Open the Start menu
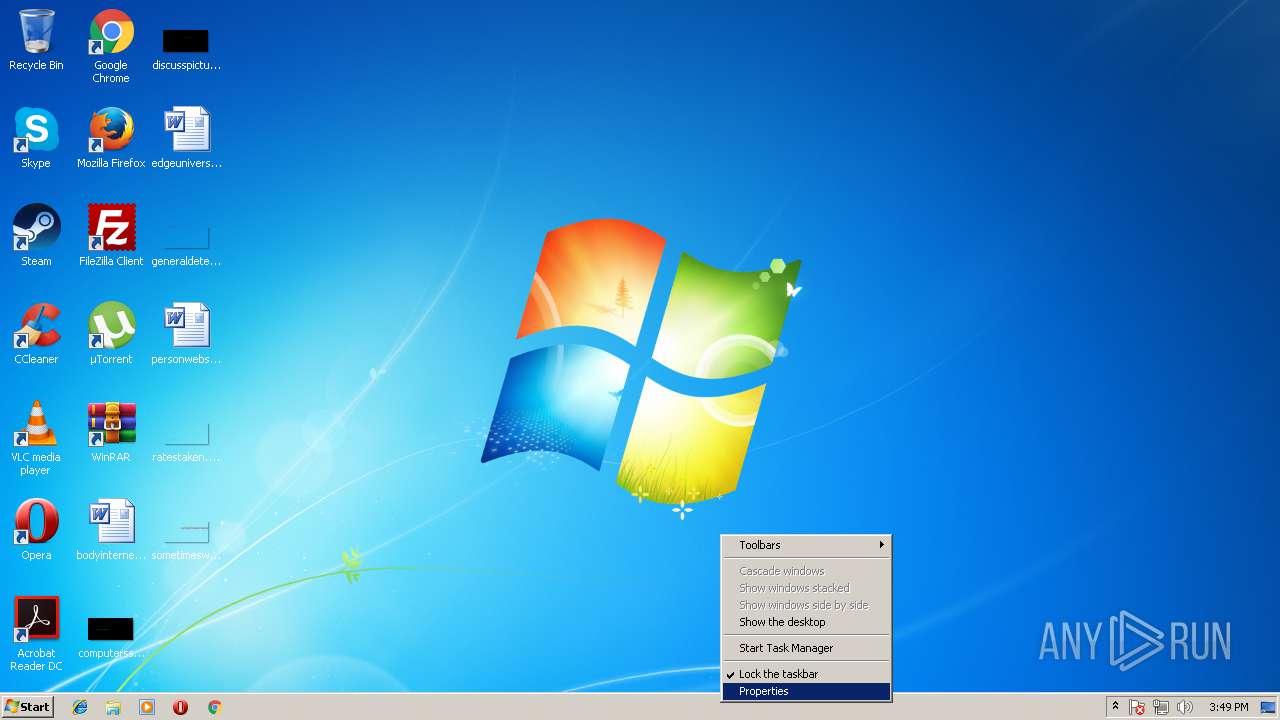The width and height of the screenshot is (1280, 720). [27, 707]
